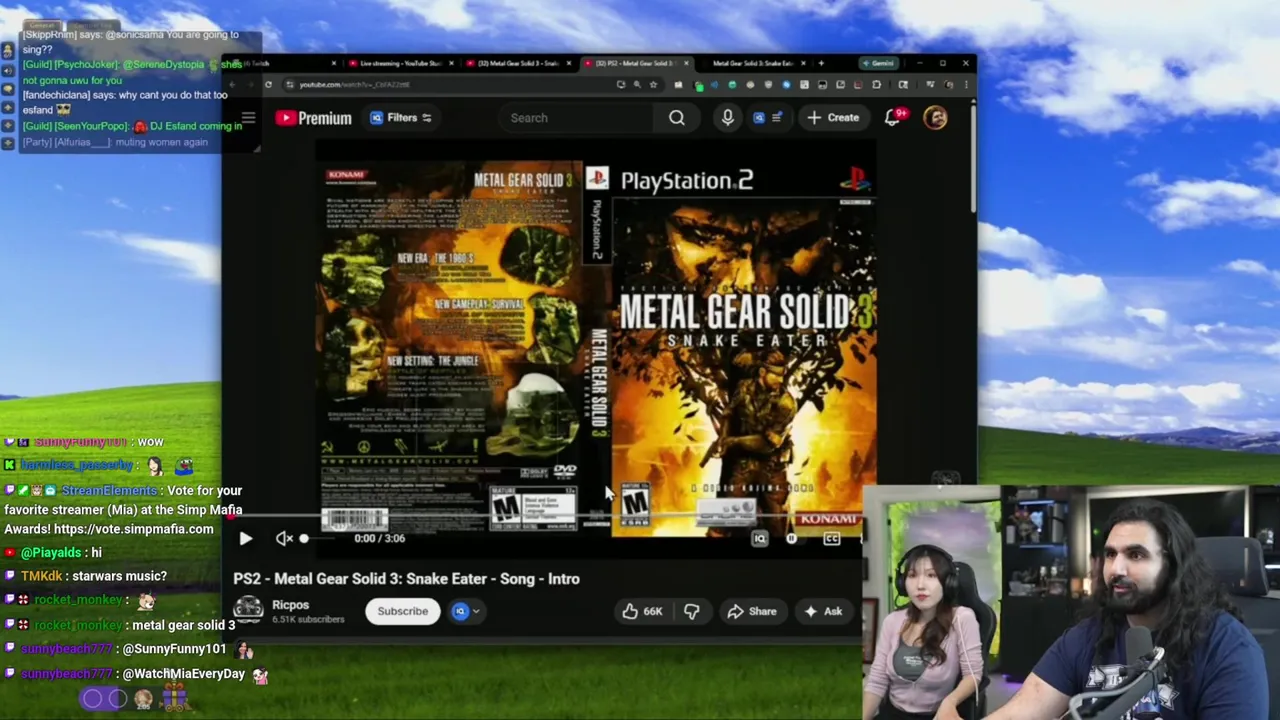
Task: Reload the page with browser refresh icon
Action: (268, 85)
